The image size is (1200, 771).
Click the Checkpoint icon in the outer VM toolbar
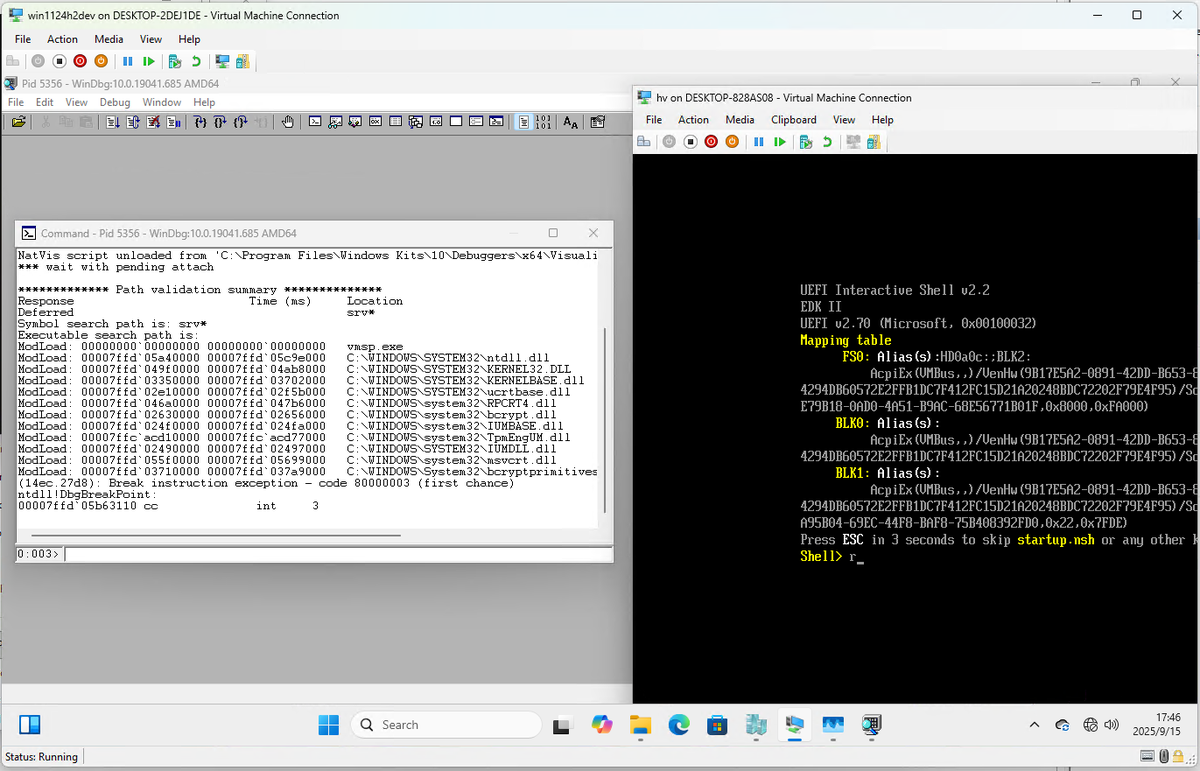[x=175, y=61]
